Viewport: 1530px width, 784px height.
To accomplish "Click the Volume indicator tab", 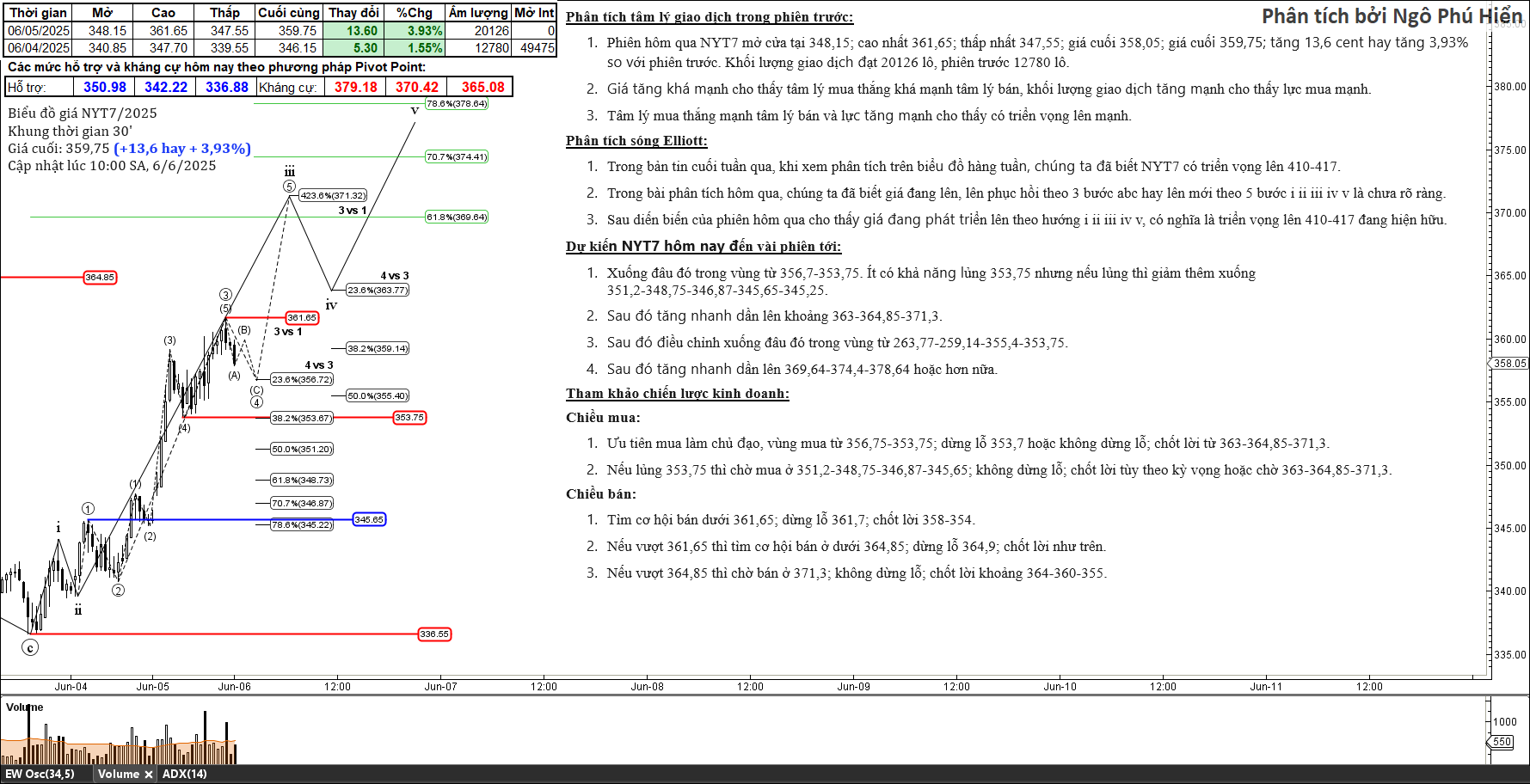I will 118,774.
